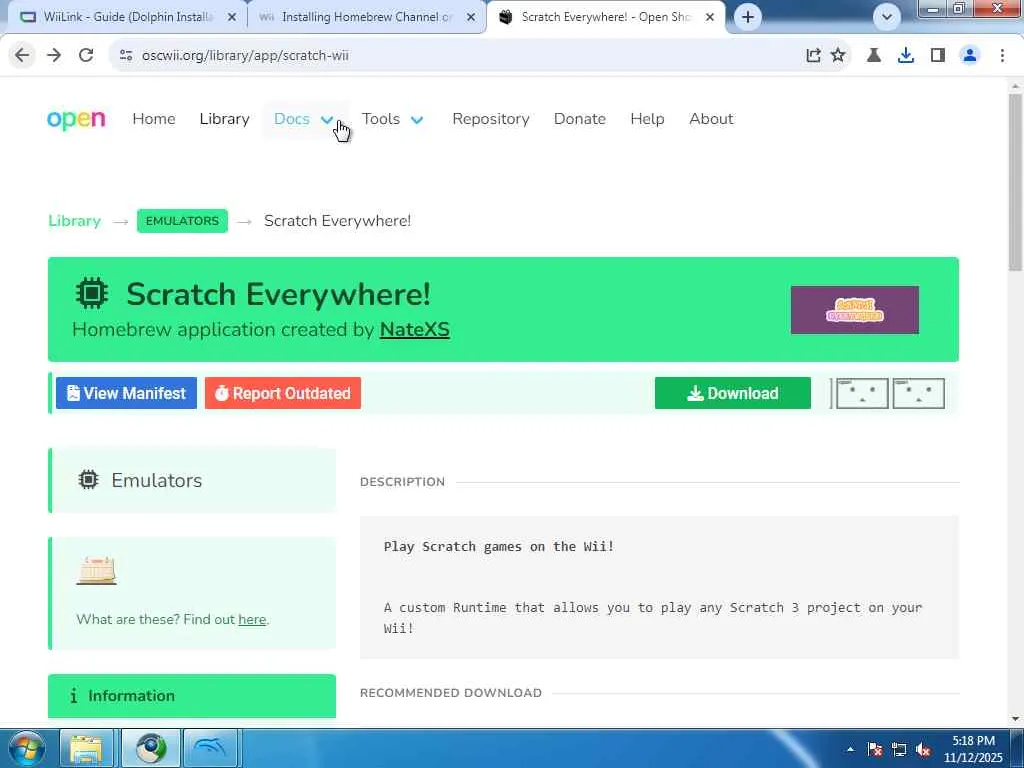Open the NateXS author link
This screenshot has height=768, width=1024.
[415, 329]
